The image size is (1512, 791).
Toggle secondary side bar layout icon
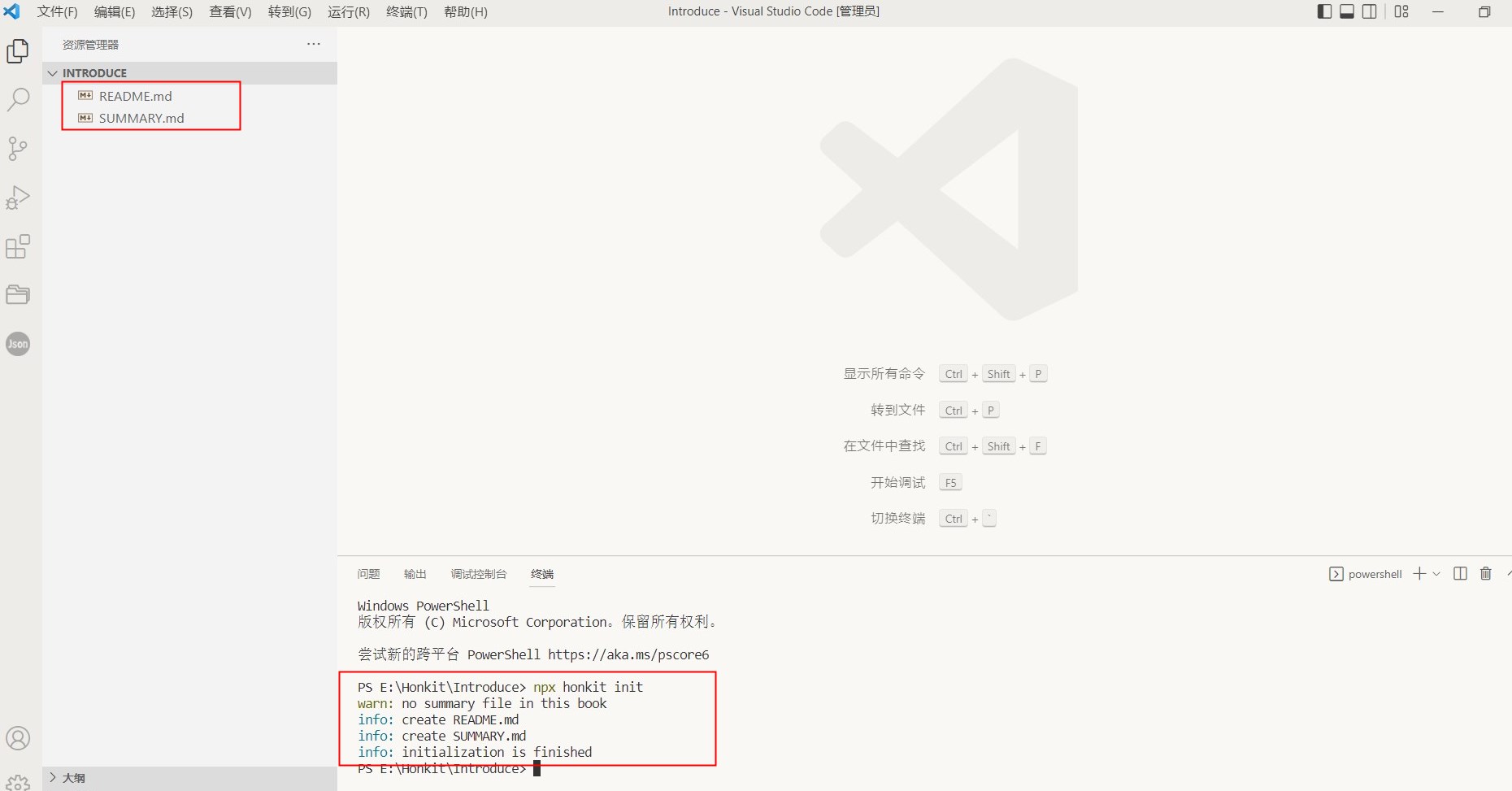pyautogui.click(x=1370, y=11)
